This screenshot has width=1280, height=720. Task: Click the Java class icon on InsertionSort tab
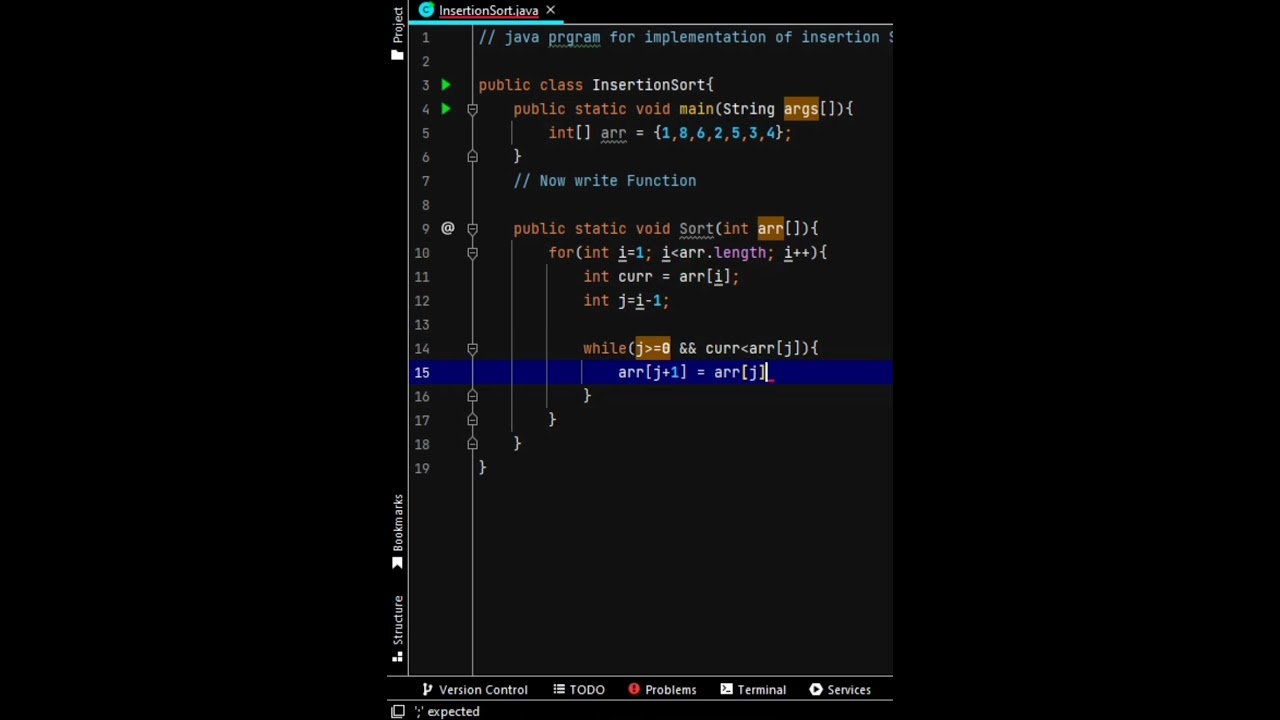(427, 11)
